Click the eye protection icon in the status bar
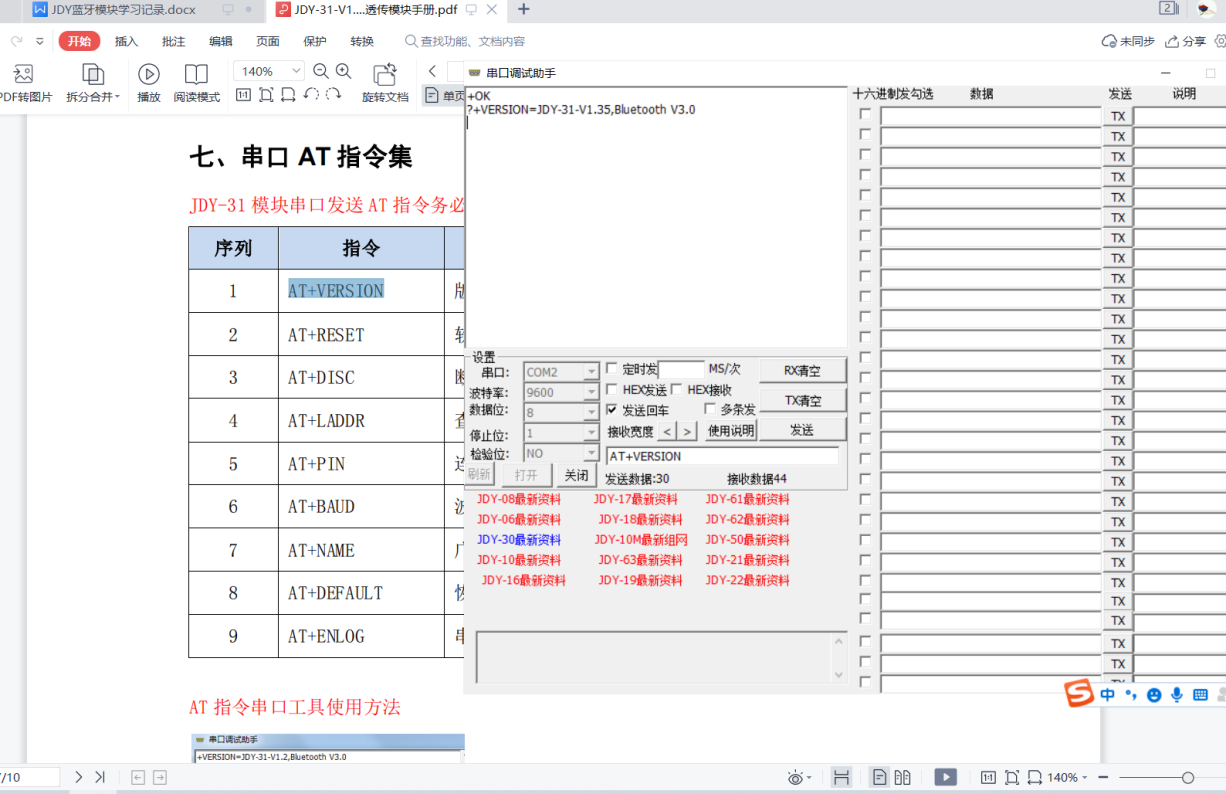The width and height of the screenshot is (1226, 794). pos(796,777)
